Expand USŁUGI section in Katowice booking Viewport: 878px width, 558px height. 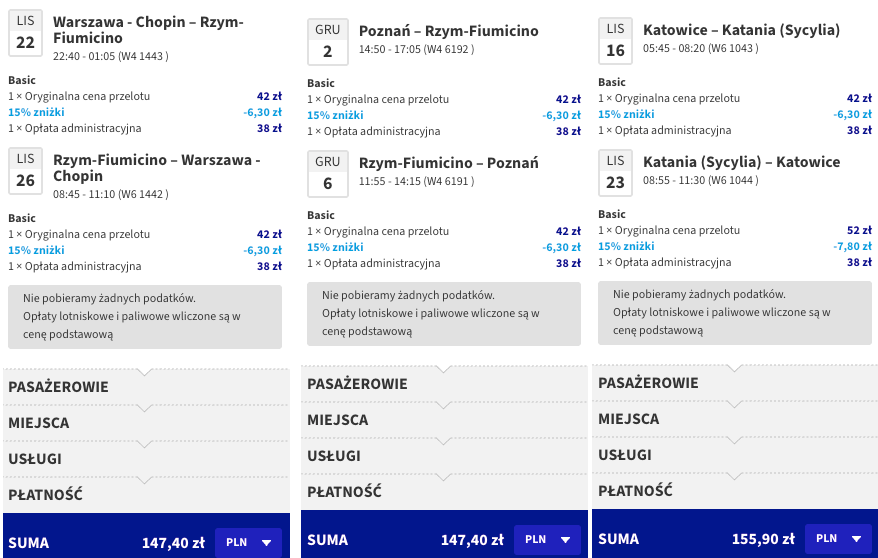(x=735, y=454)
